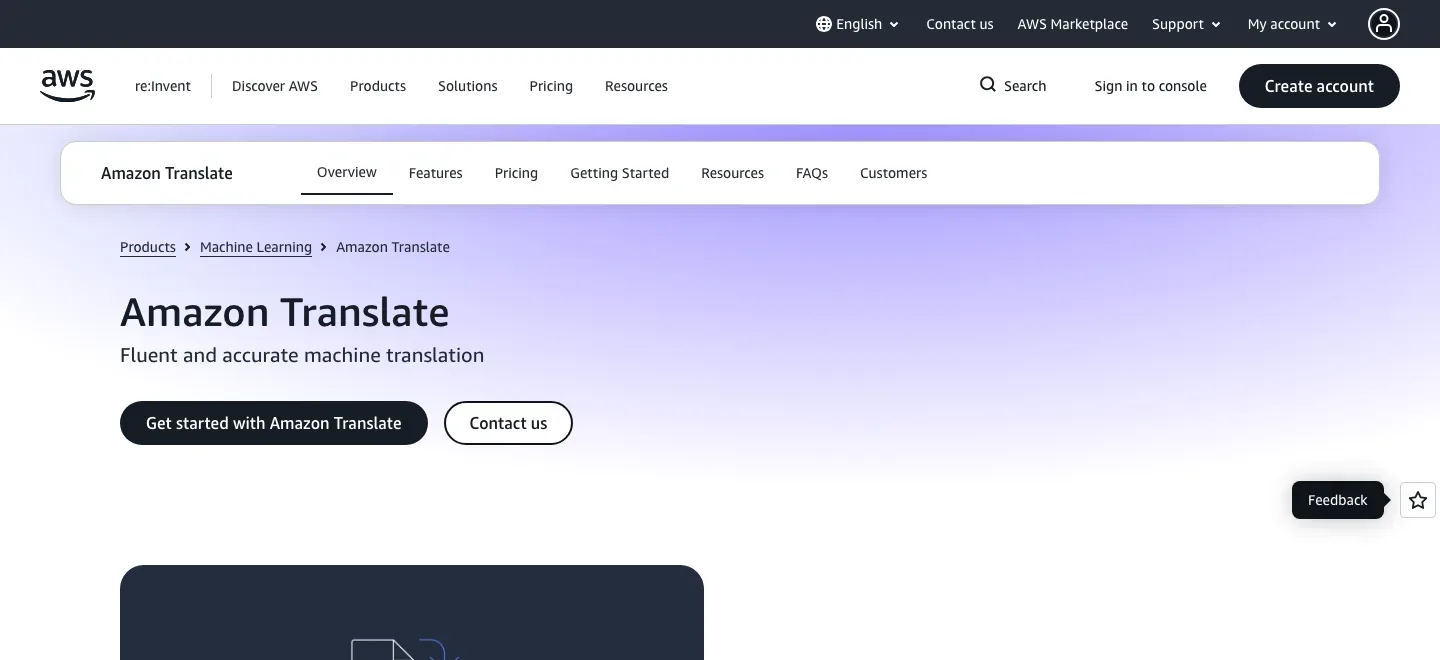The image size is (1440, 660).
Task: Open Contact us in top bar
Action: tap(960, 24)
